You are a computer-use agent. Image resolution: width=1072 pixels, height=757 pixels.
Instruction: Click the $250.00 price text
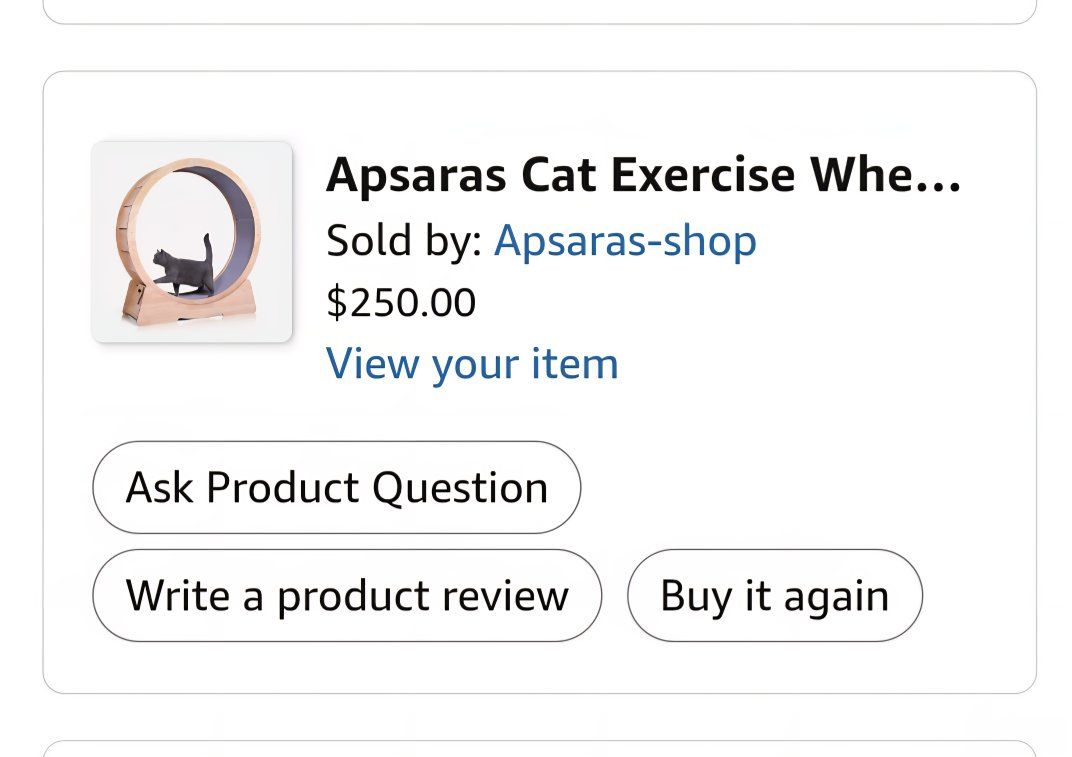point(401,302)
